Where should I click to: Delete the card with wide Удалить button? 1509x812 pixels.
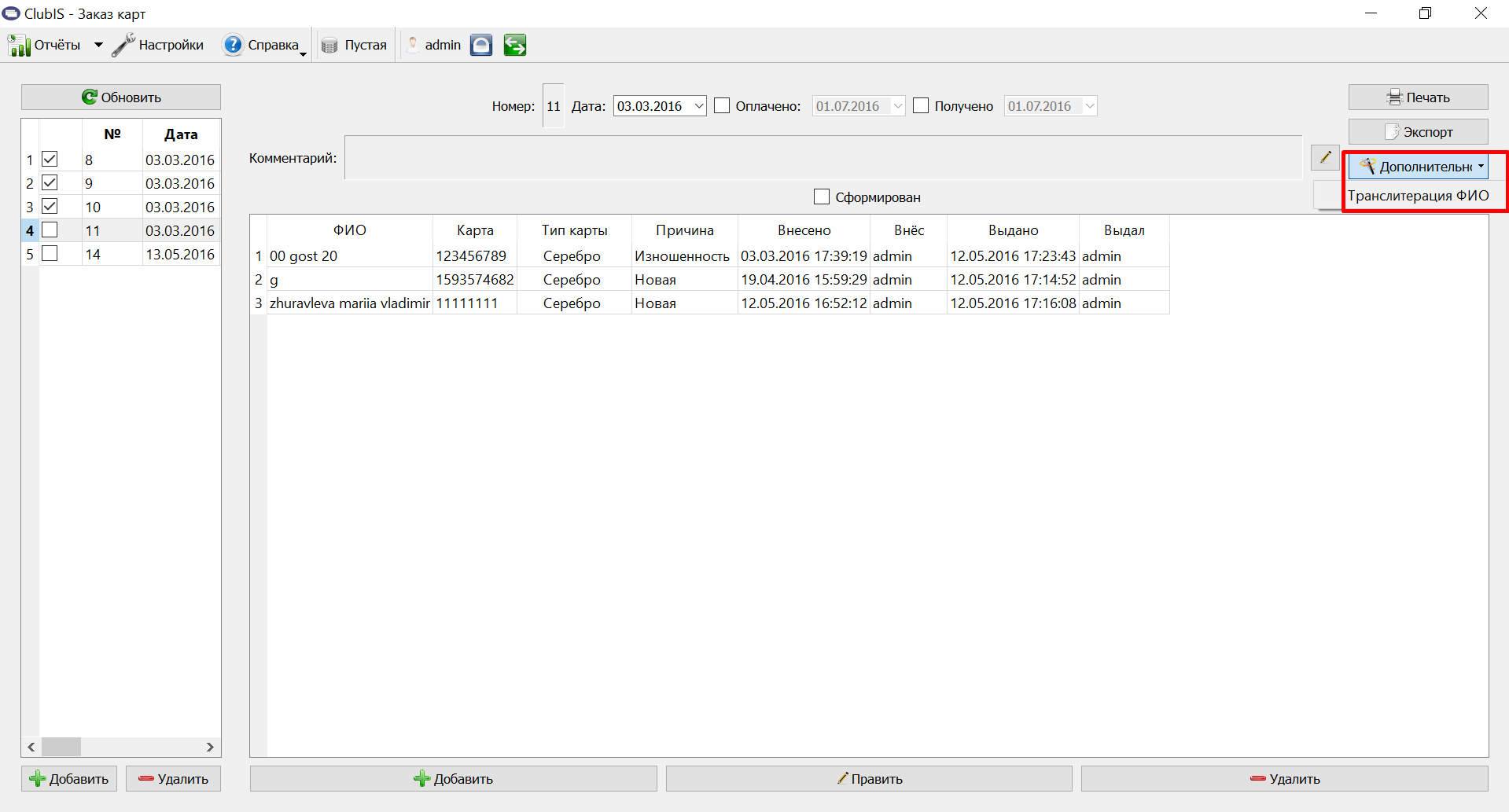point(1285,779)
